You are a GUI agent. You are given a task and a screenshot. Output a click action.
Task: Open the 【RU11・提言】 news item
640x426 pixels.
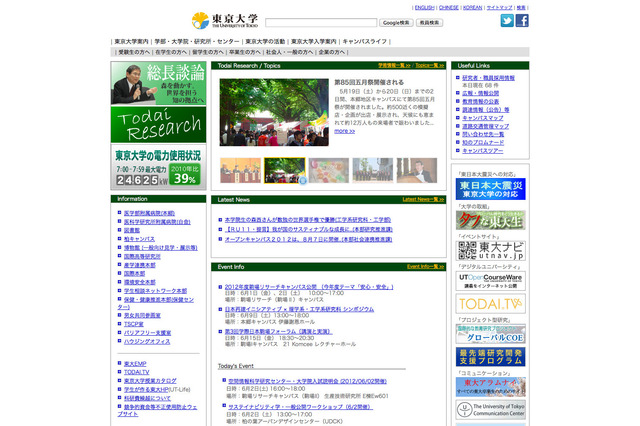click(309, 230)
